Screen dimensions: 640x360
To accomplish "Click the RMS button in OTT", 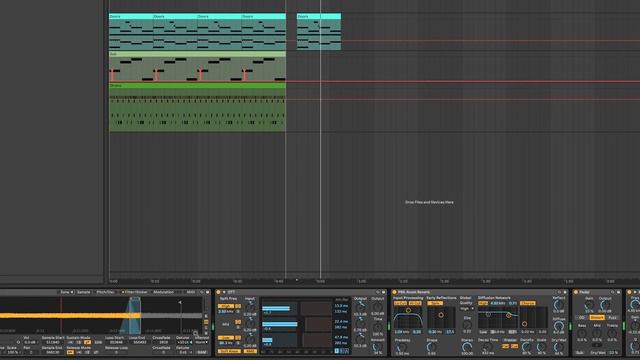I will coord(250,351).
